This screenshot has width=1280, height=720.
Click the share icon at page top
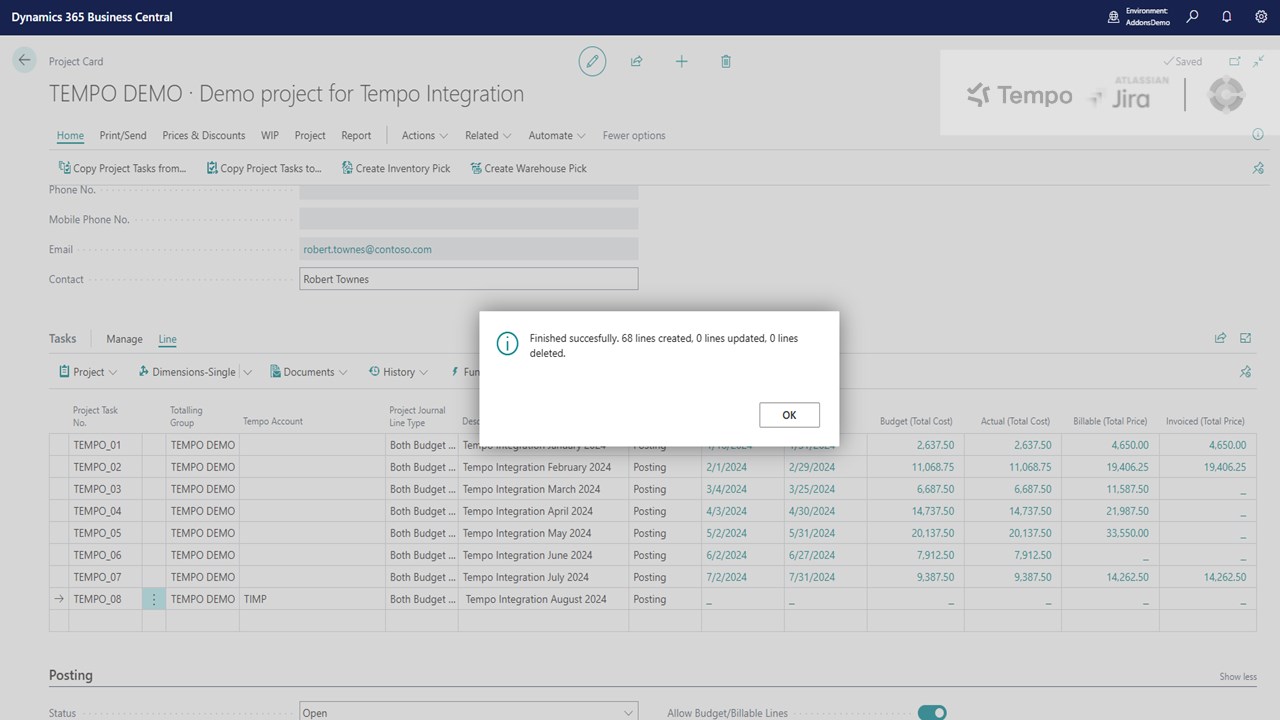click(x=636, y=61)
